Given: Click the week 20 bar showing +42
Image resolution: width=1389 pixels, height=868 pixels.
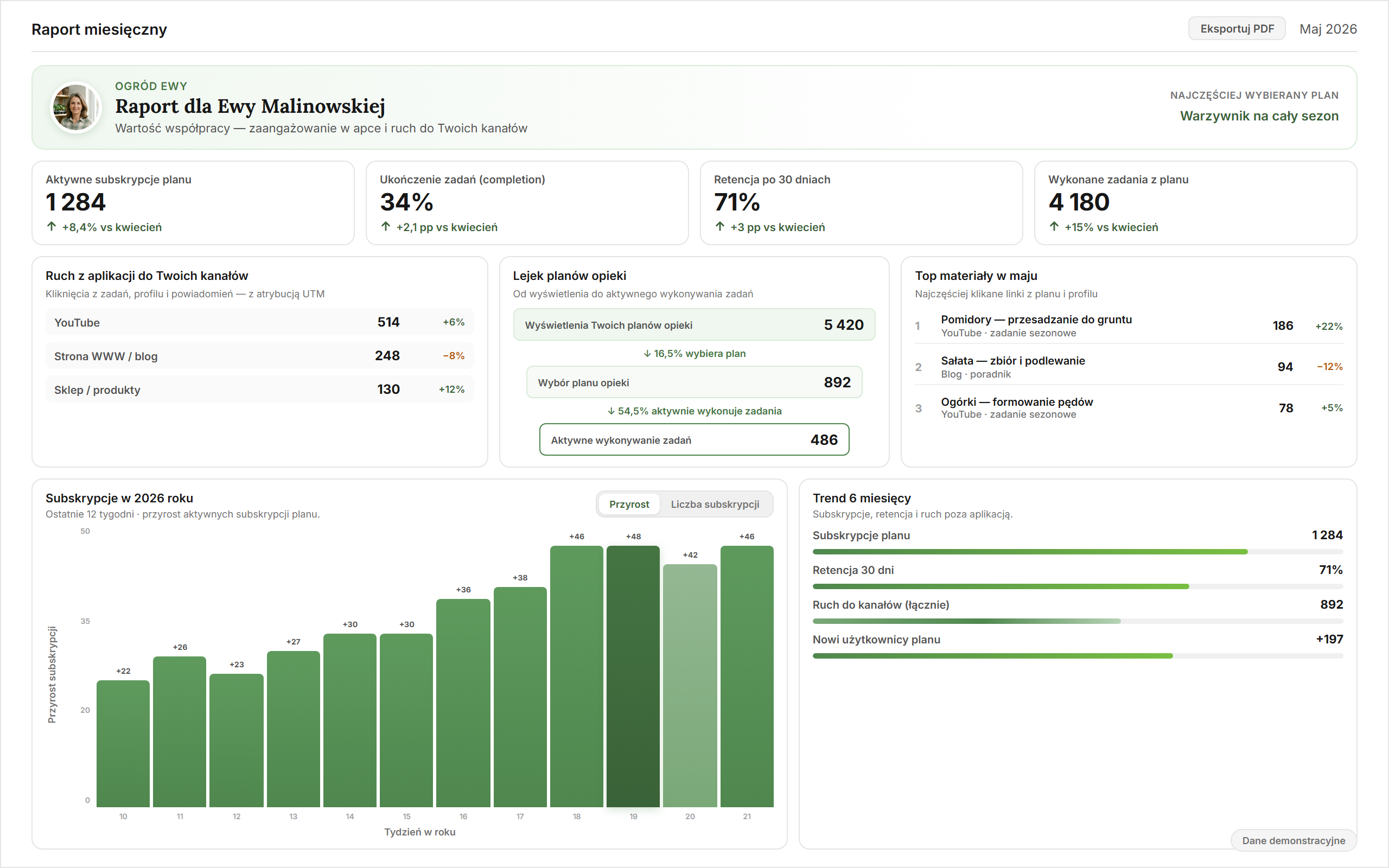Looking at the screenshot, I should coord(690,685).
